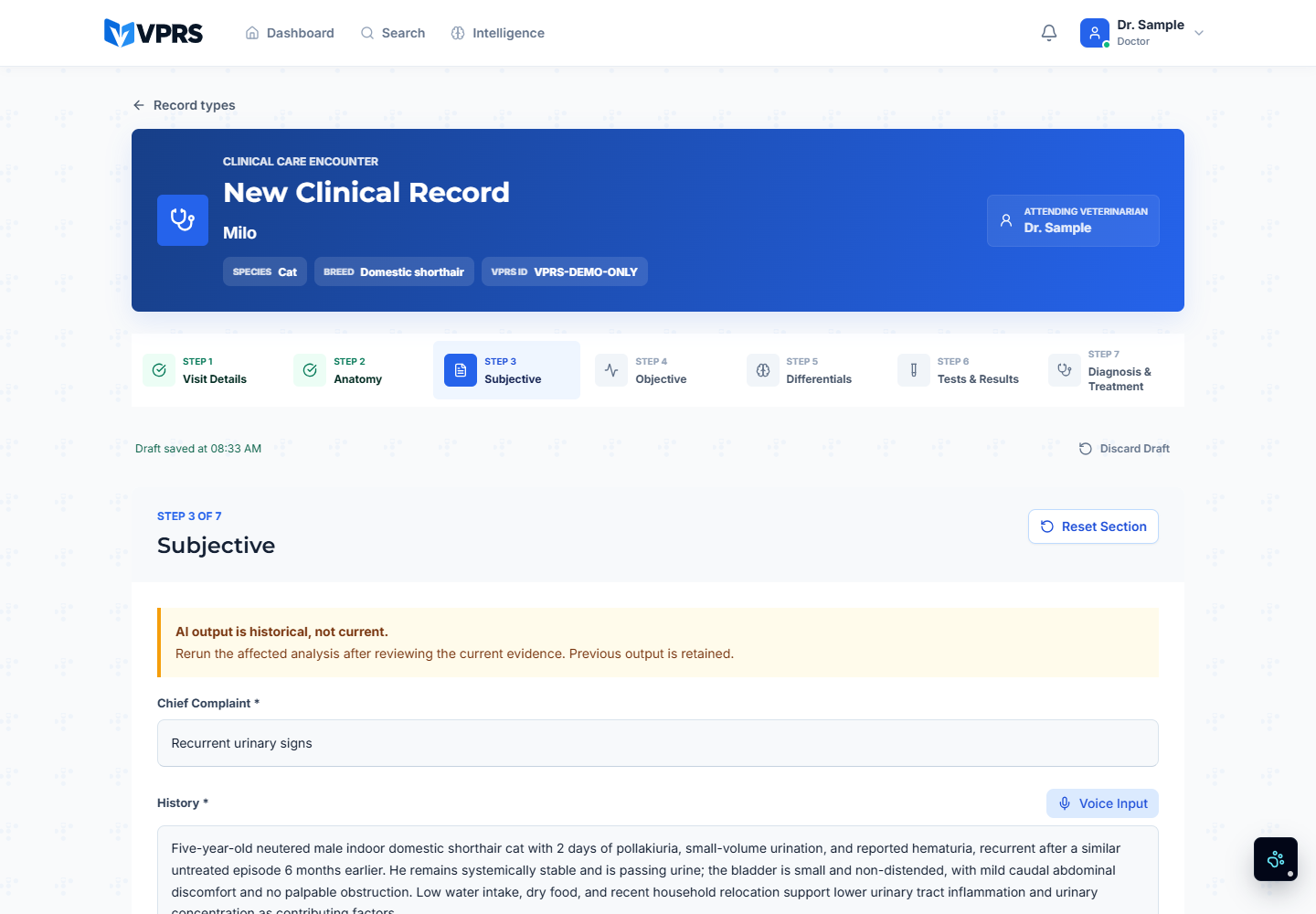Click the VPRS-DEMO-ONLY ID badge
Image resolution: width=1316 pixels, height=914 pixels.
pos(565,271)
